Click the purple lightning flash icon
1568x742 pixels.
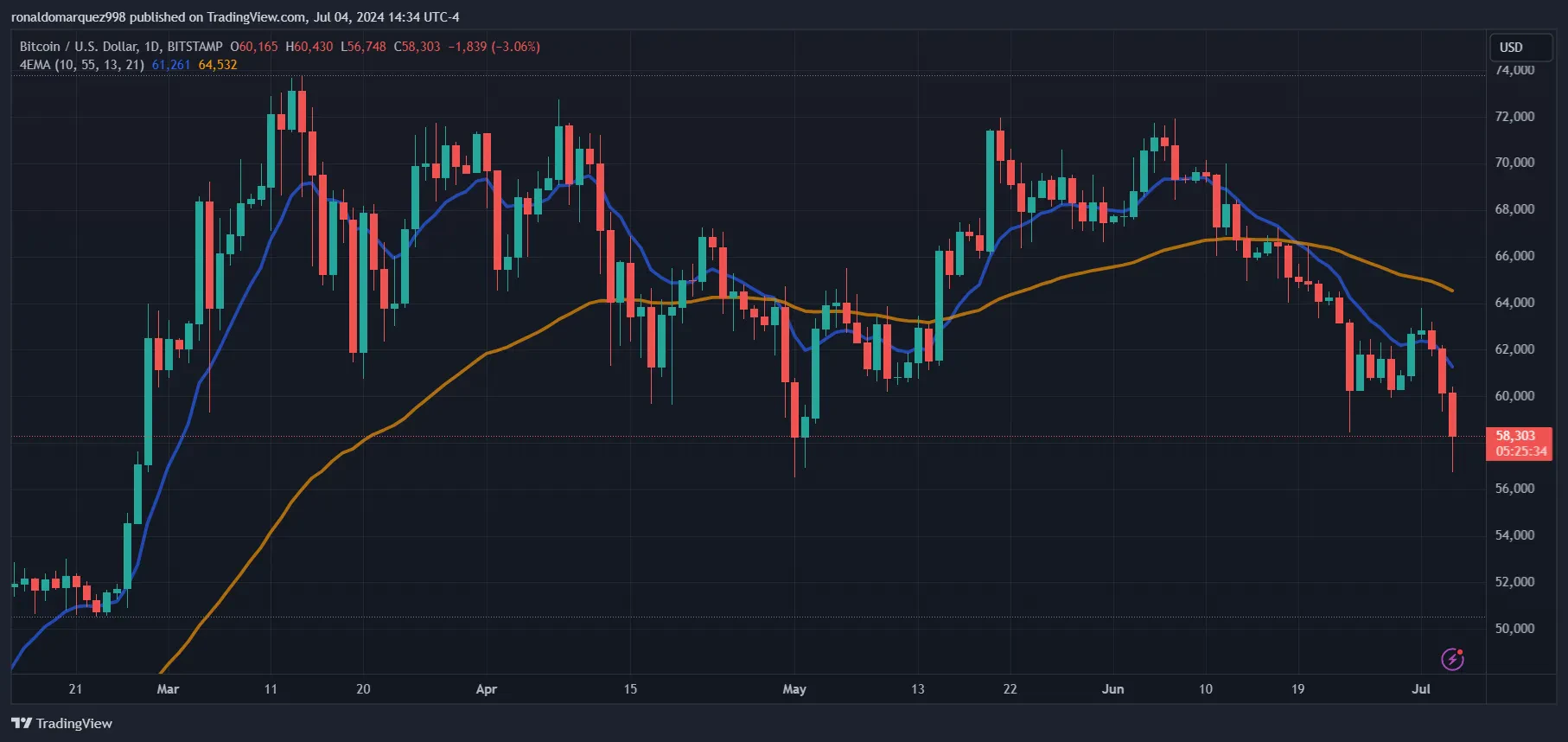1452,659
